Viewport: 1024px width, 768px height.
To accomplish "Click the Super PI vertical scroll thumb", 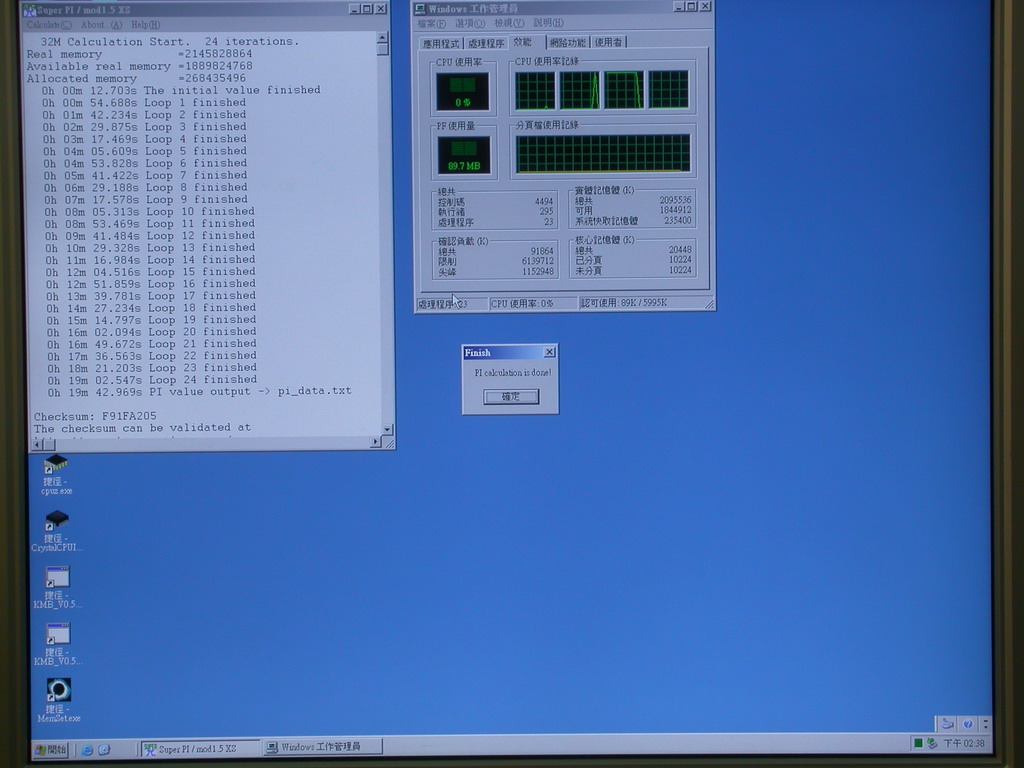I will pyautogui.click(x=383, y=50).
